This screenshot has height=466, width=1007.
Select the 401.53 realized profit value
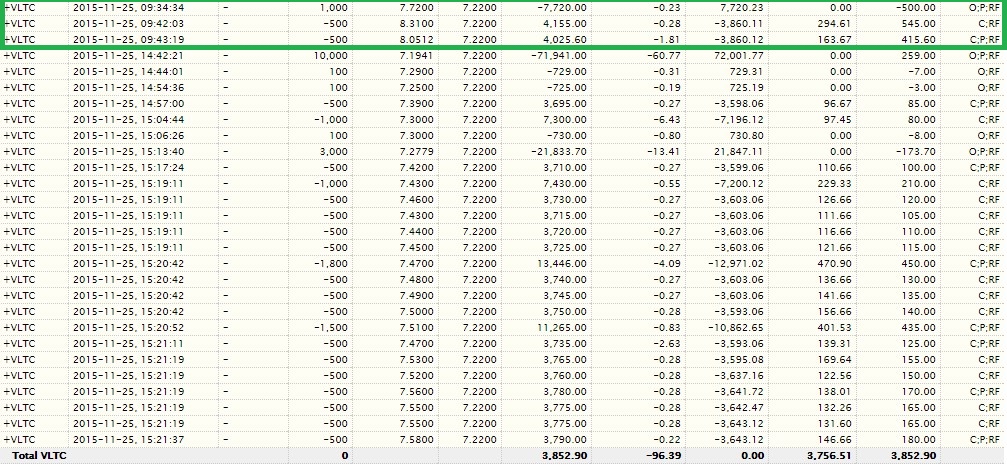(x=835, y=328)
